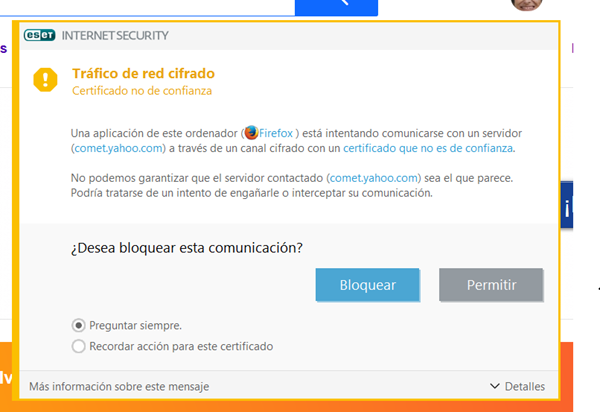Viewport: 600px width, 412px height.
Task: Allow the connection with Permitir
Action: click(491, 285)
